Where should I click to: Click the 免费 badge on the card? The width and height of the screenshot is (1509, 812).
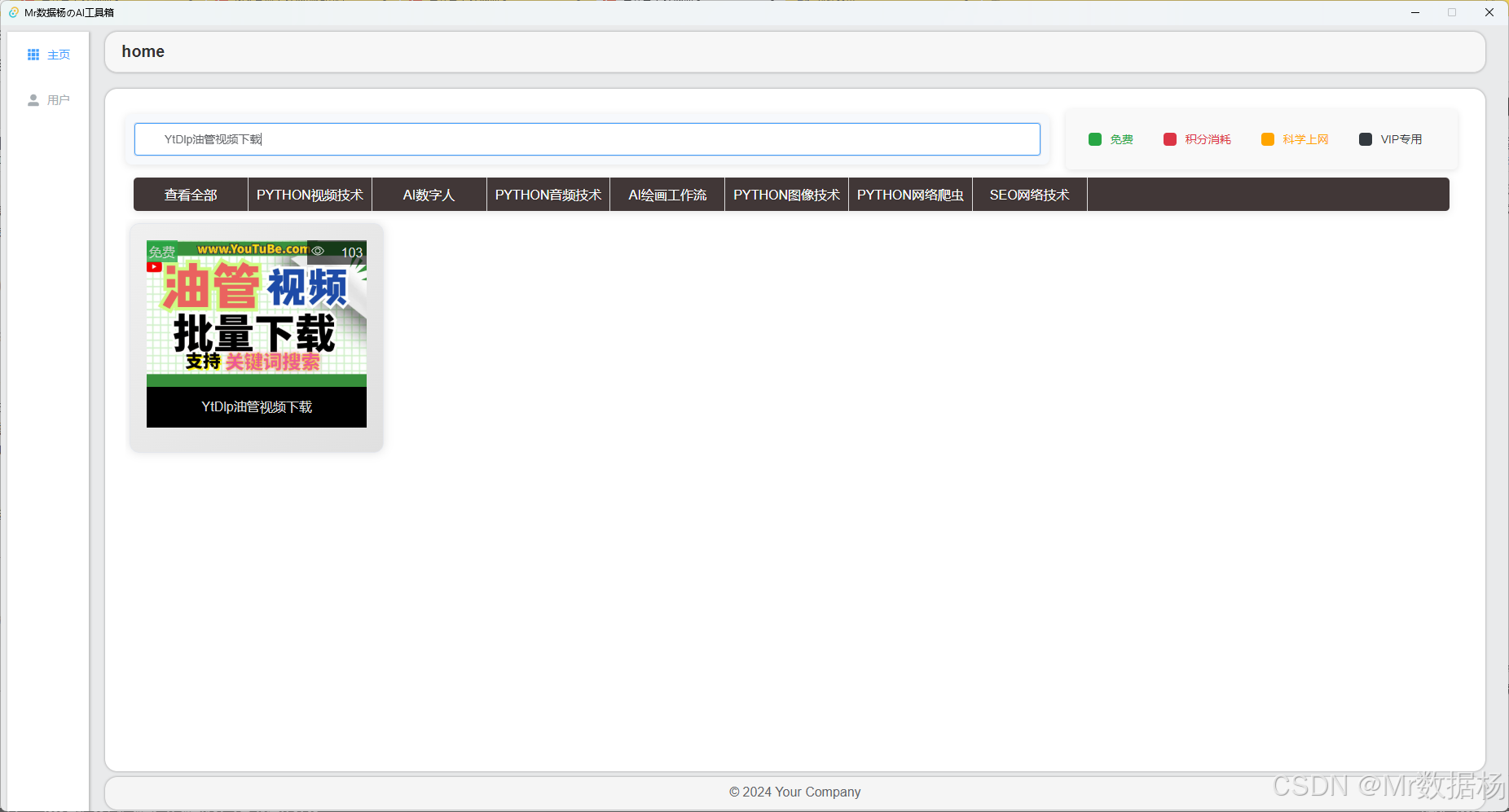point(162,252)
